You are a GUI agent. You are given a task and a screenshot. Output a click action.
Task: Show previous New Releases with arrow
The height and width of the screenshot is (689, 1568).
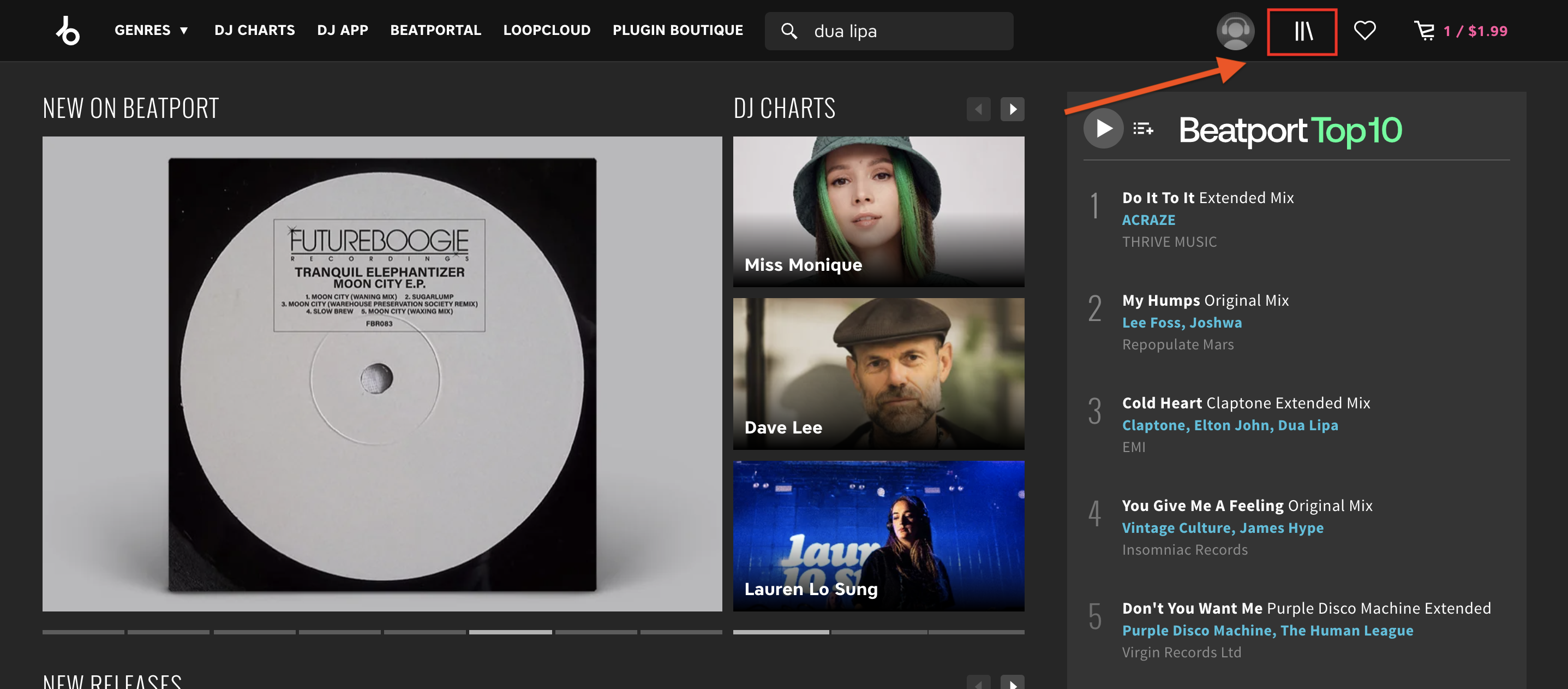click(978, 682)
